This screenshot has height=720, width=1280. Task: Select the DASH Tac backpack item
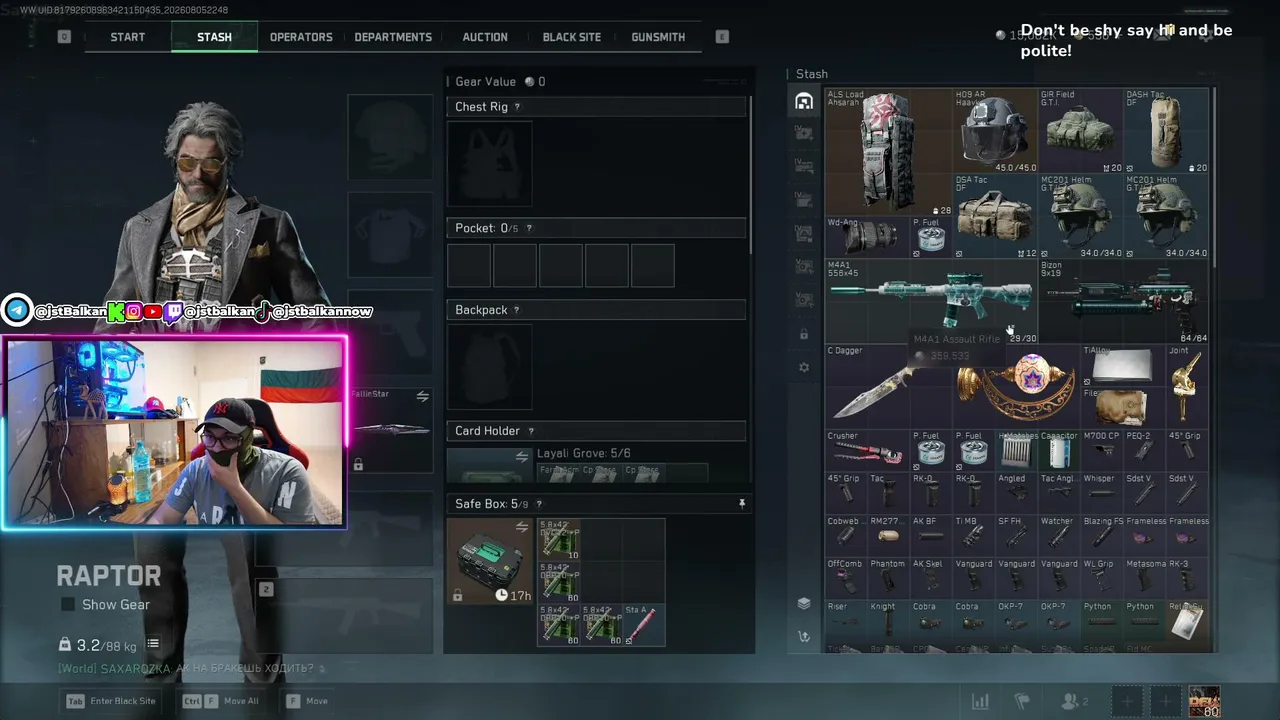click(x=1166, y=131)
